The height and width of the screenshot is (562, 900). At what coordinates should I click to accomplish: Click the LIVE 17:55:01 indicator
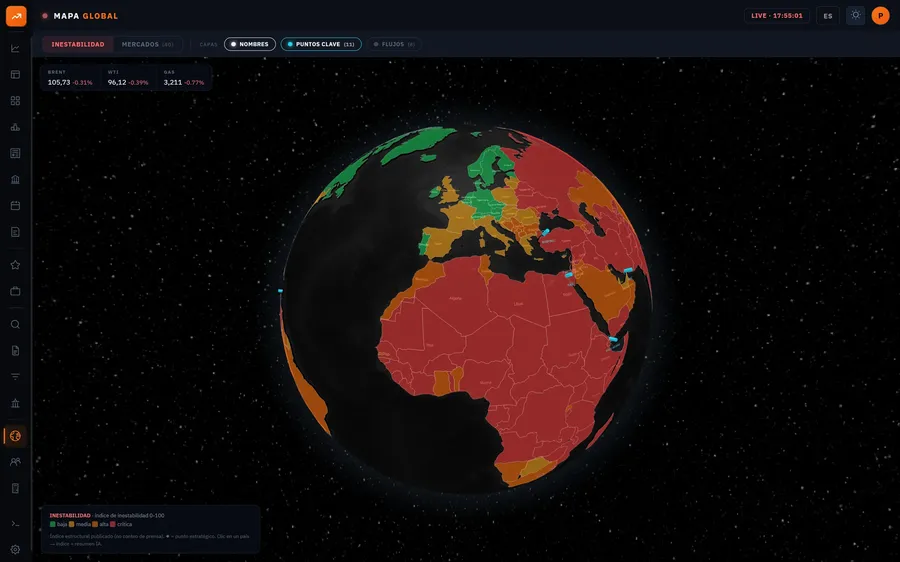pos(777,15)
